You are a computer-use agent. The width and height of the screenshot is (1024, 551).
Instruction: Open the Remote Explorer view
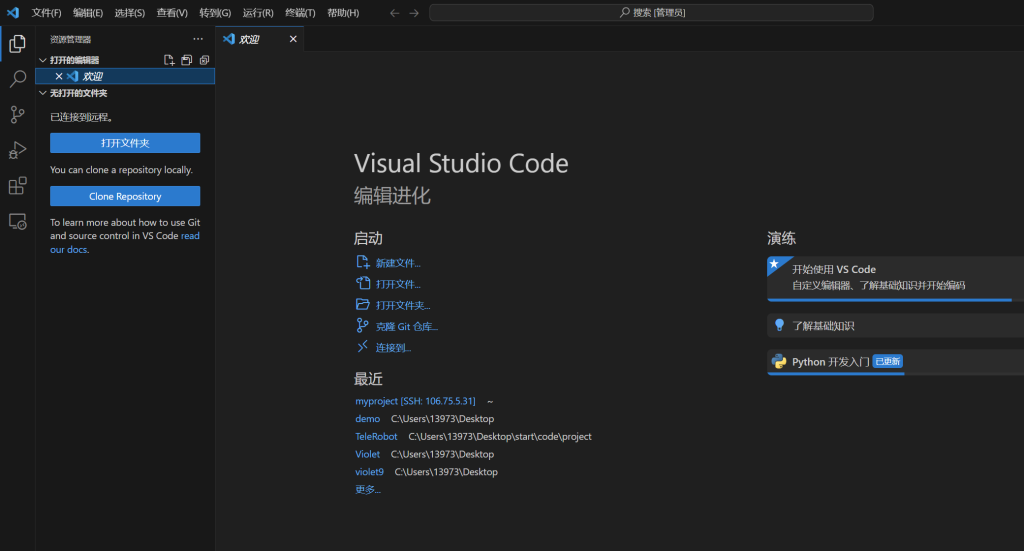pos(18,222)
